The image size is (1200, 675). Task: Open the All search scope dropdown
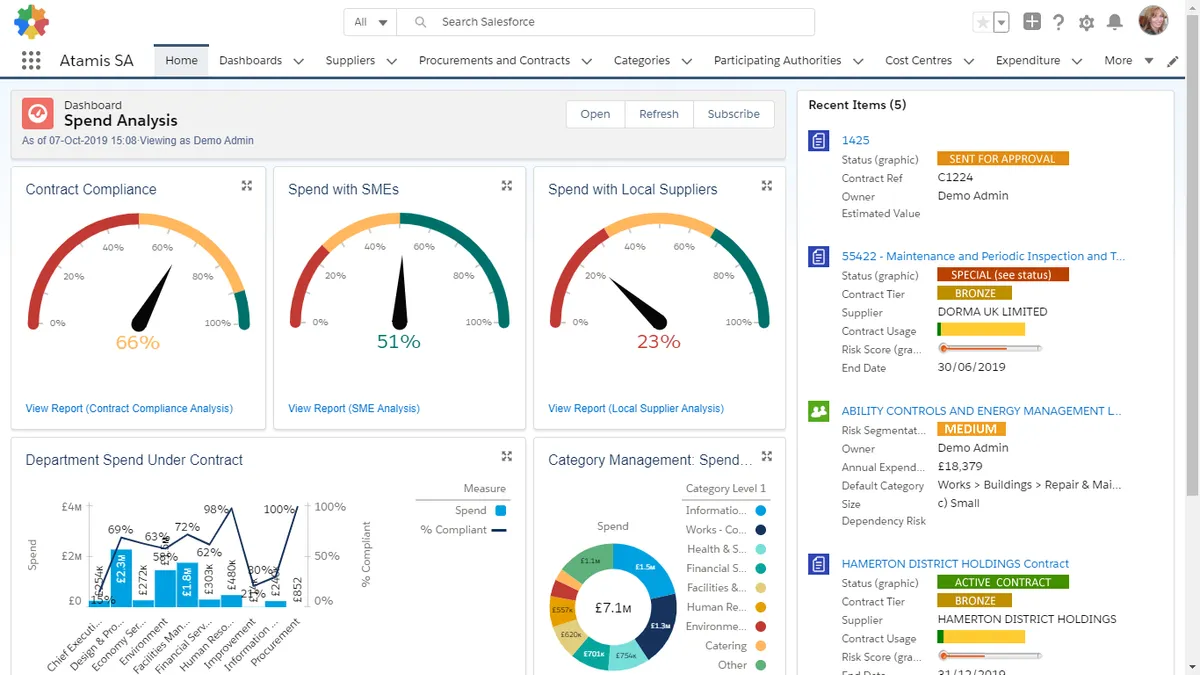(370, 22)
